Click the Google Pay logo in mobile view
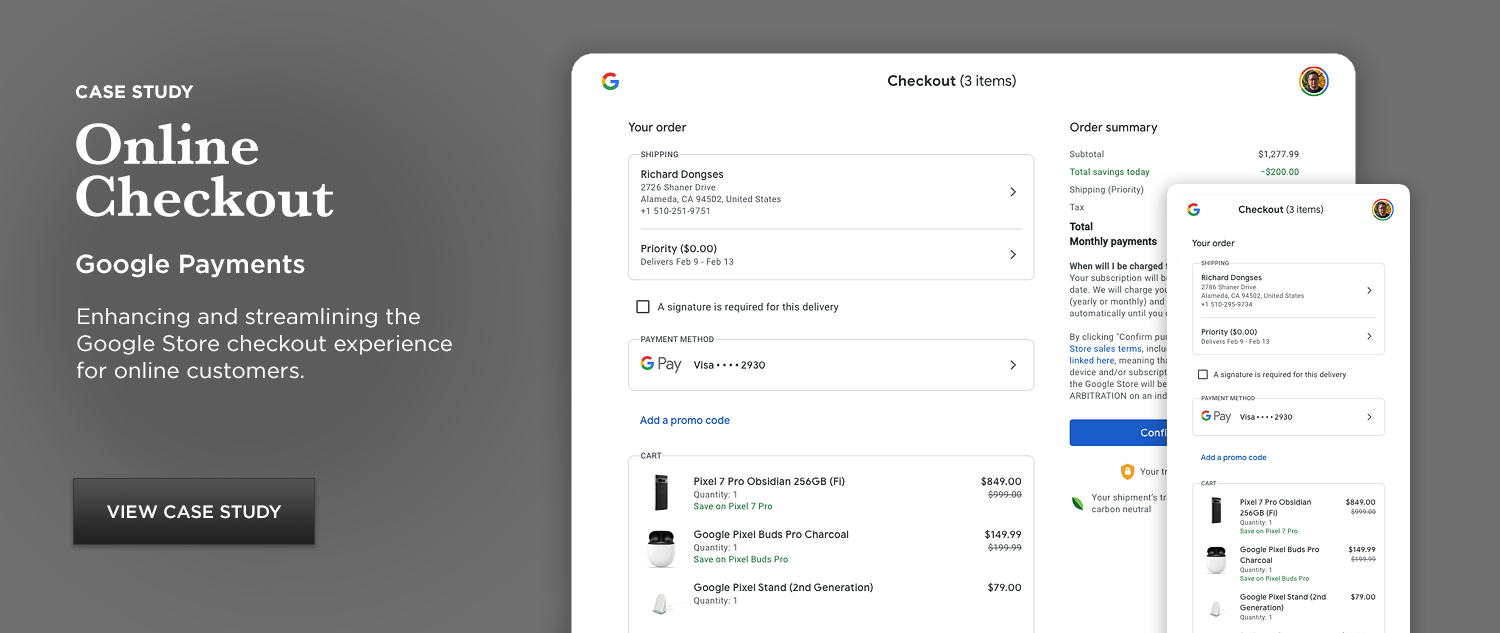 1216,417
